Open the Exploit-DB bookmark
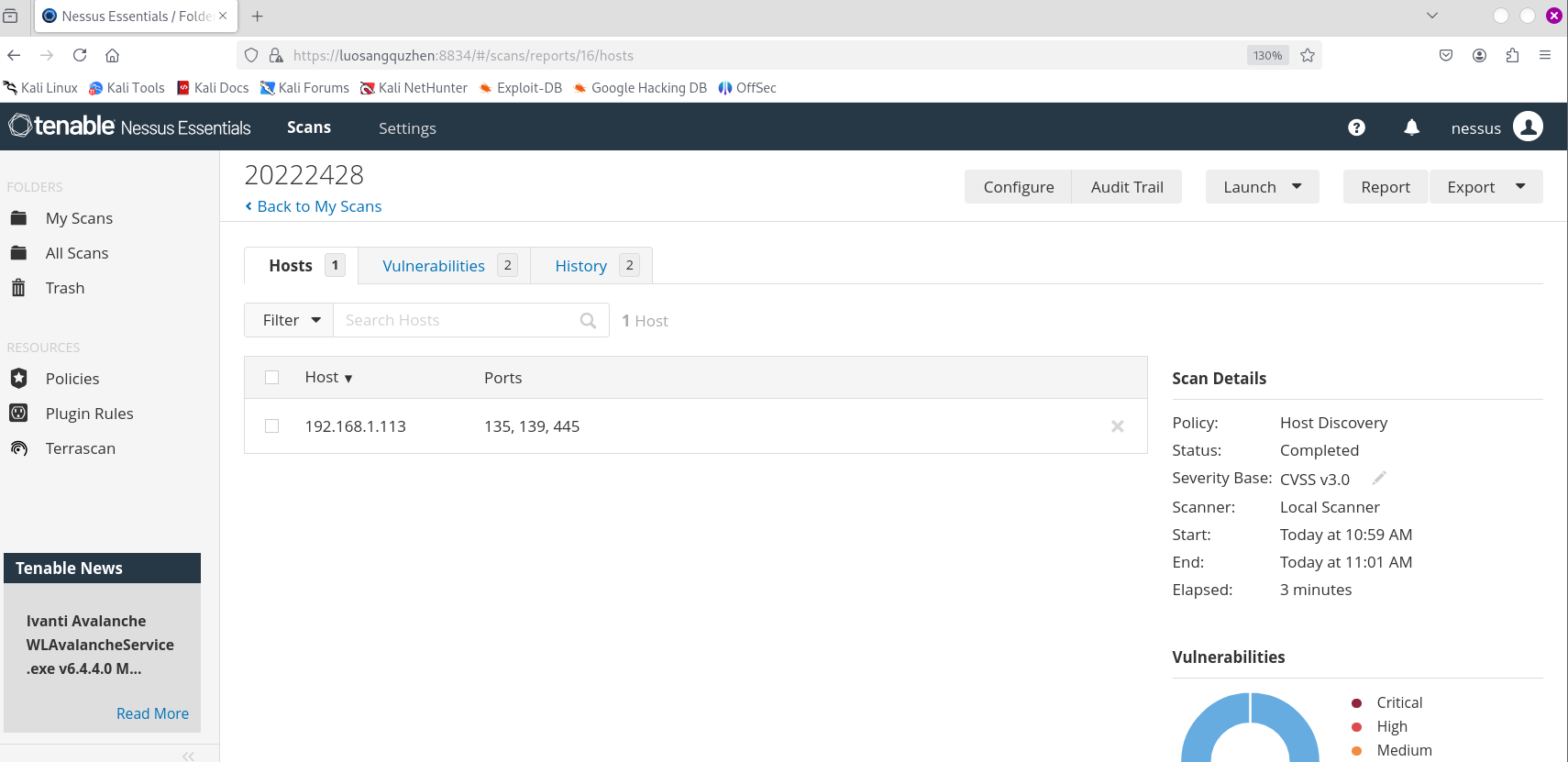1568x762 pixels. pyautogui.click(x=520, y=88)
